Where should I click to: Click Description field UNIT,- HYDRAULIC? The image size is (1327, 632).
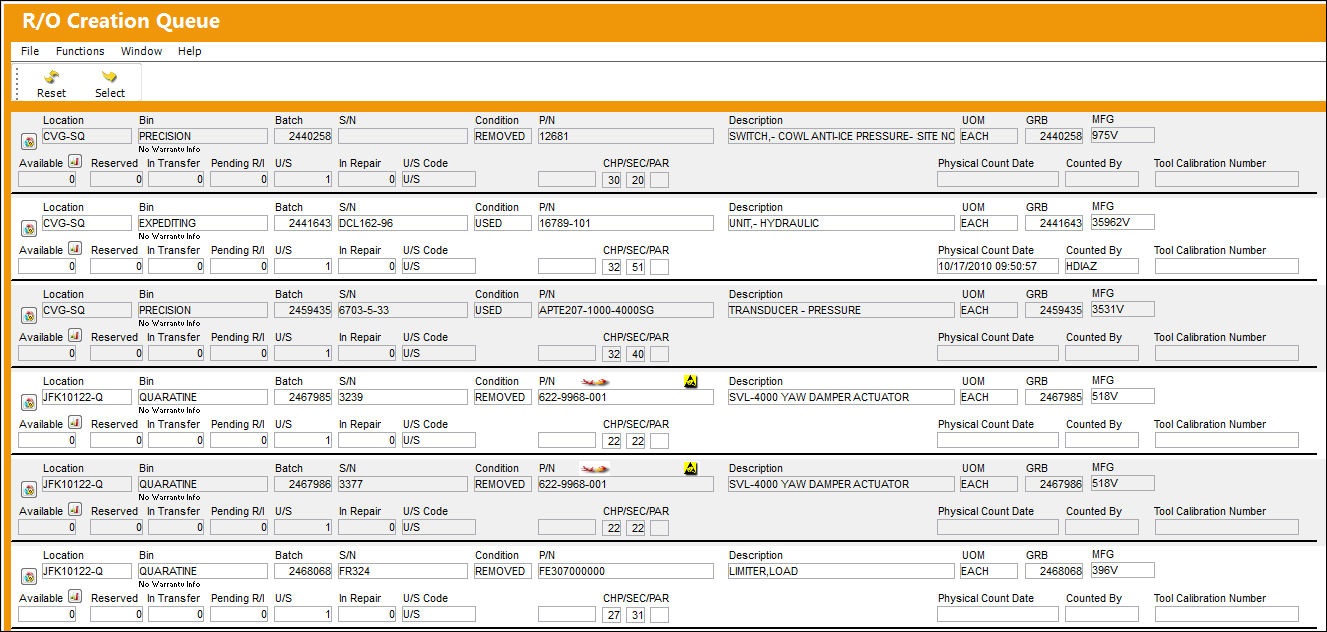click(x=841, y=223)
